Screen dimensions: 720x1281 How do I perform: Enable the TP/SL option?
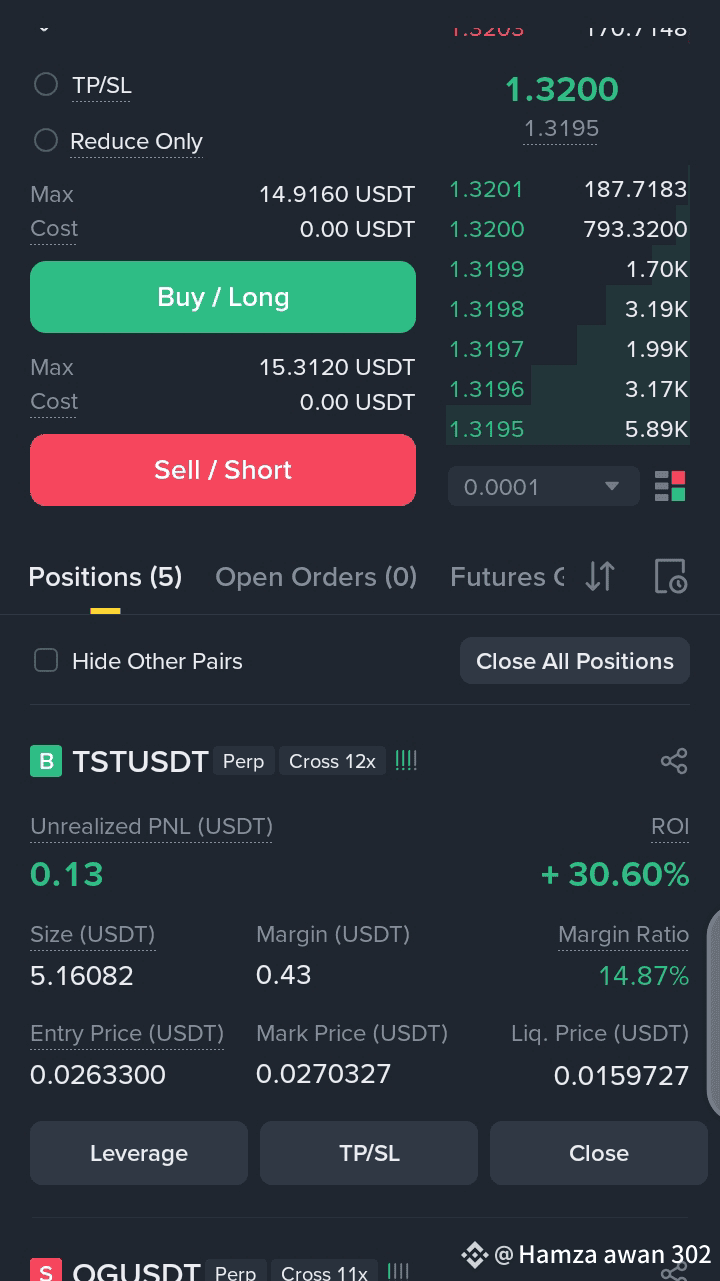[x=46, y=85]
